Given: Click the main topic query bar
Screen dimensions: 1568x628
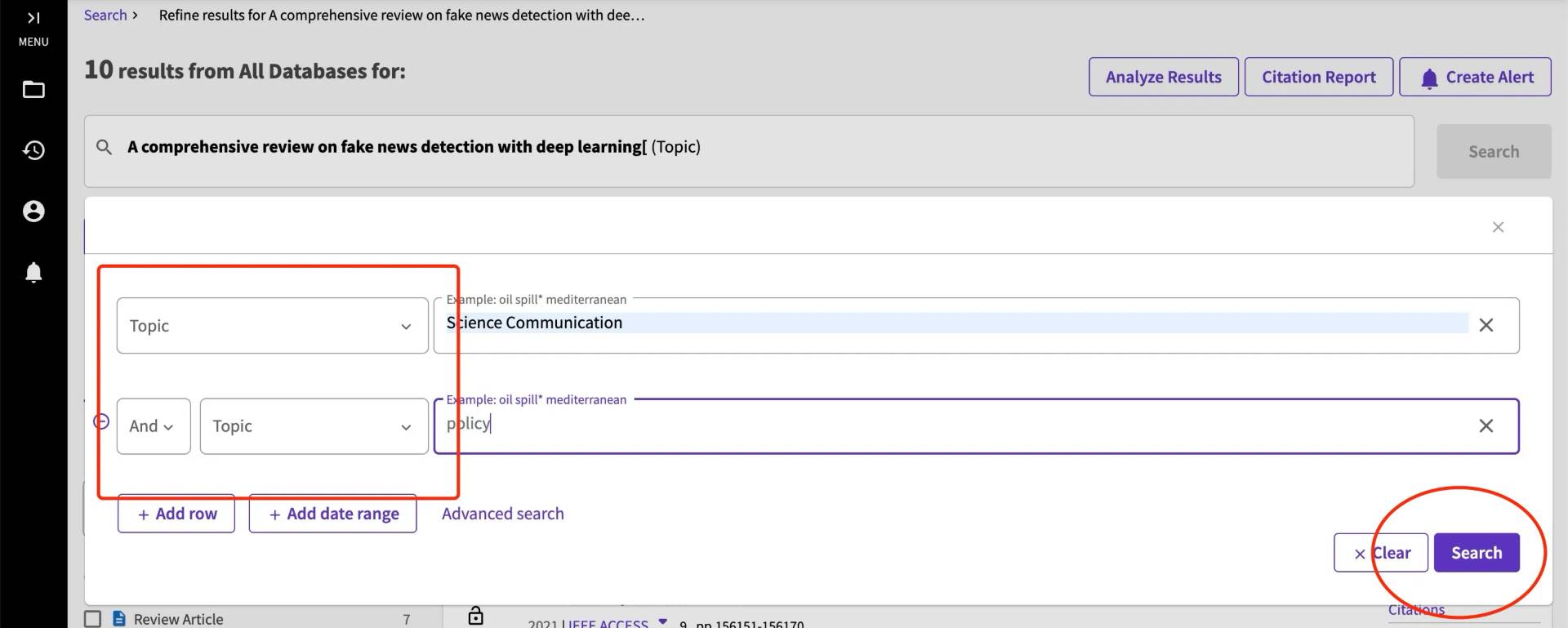Looking at the screenshot, I should coord(749,151).
